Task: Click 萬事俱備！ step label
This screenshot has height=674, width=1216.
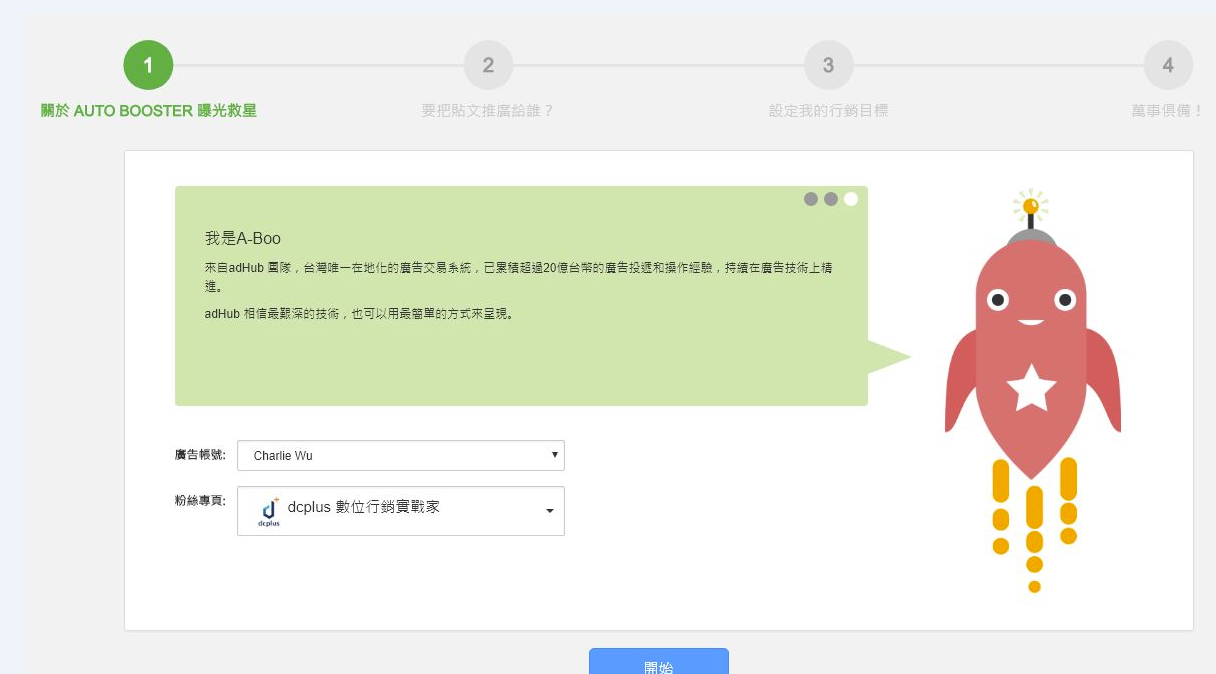Action: [1168, 111]
